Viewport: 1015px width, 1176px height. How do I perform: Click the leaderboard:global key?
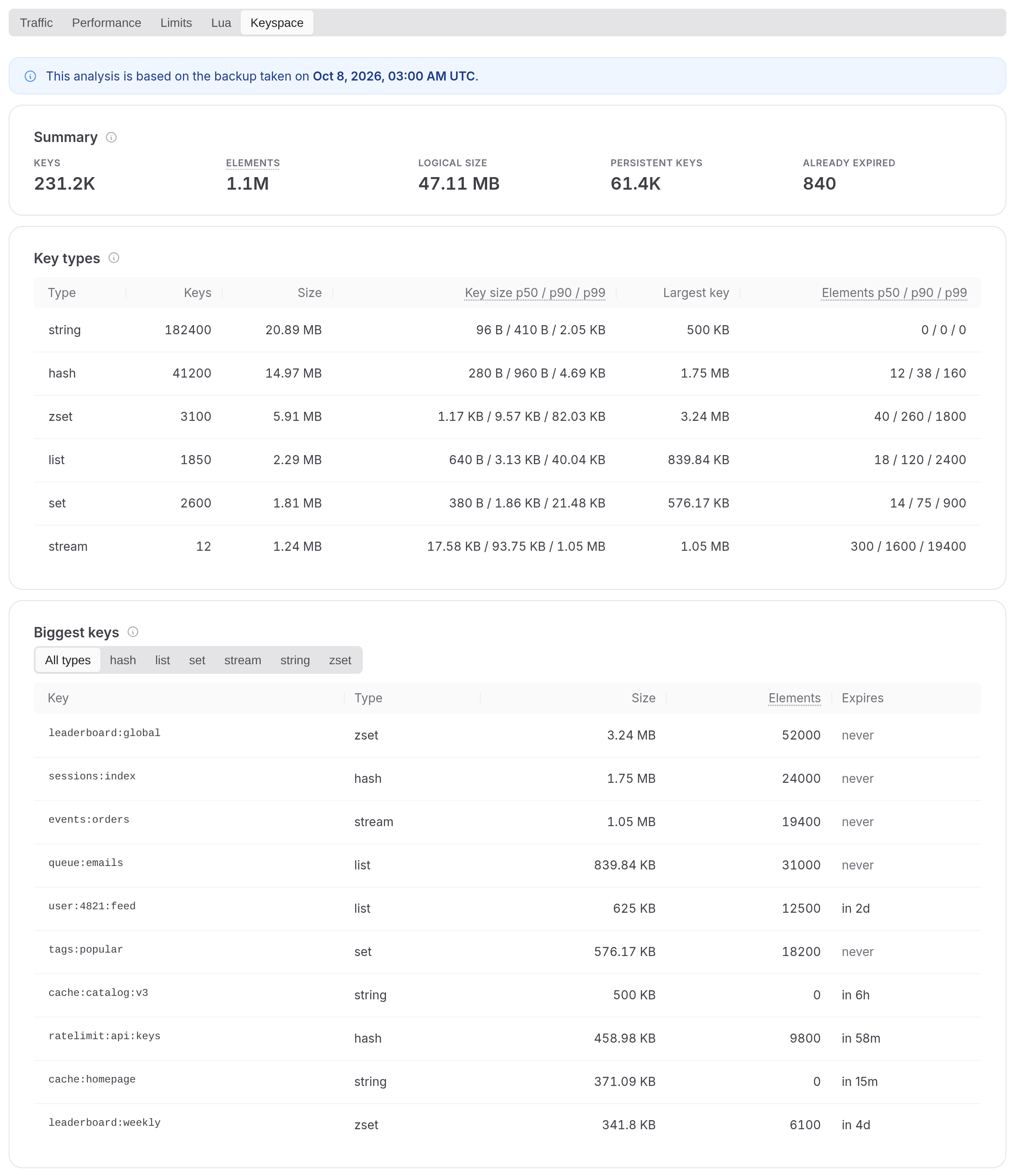[x=104, y=733]
